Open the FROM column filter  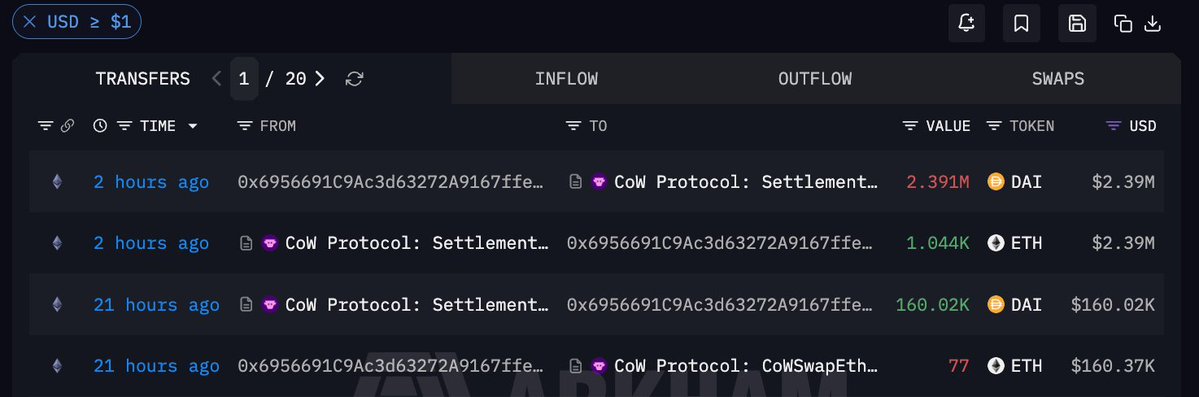245,125
